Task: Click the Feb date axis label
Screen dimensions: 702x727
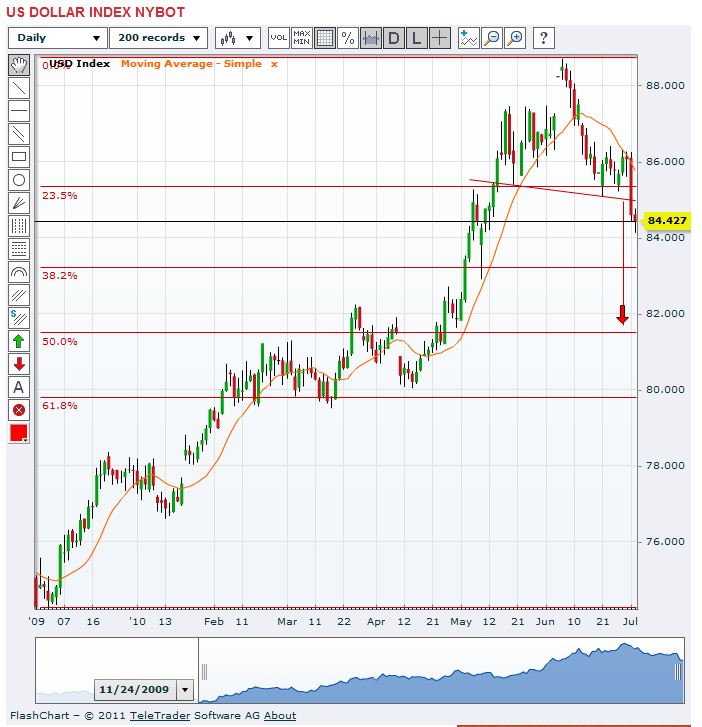Action: tap(214, 622)
